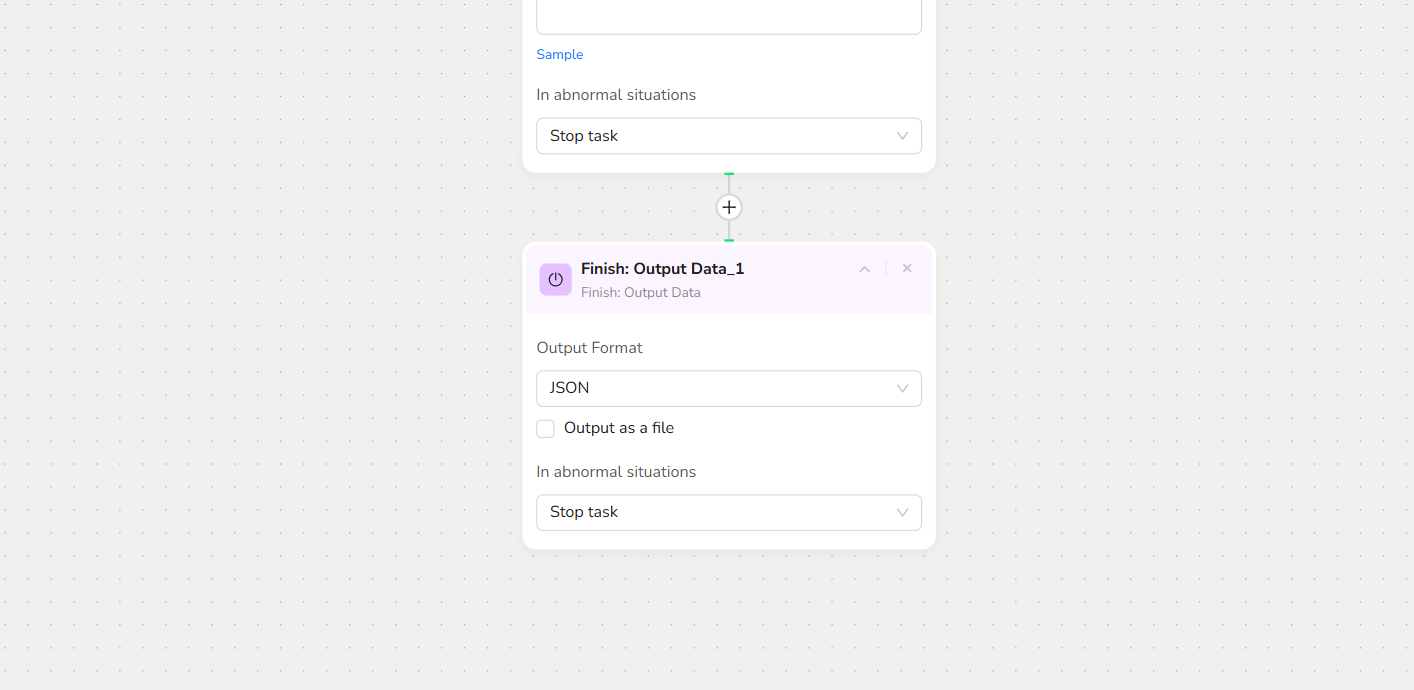Enable the Output as a file checkbox

[x=546, y=429]
